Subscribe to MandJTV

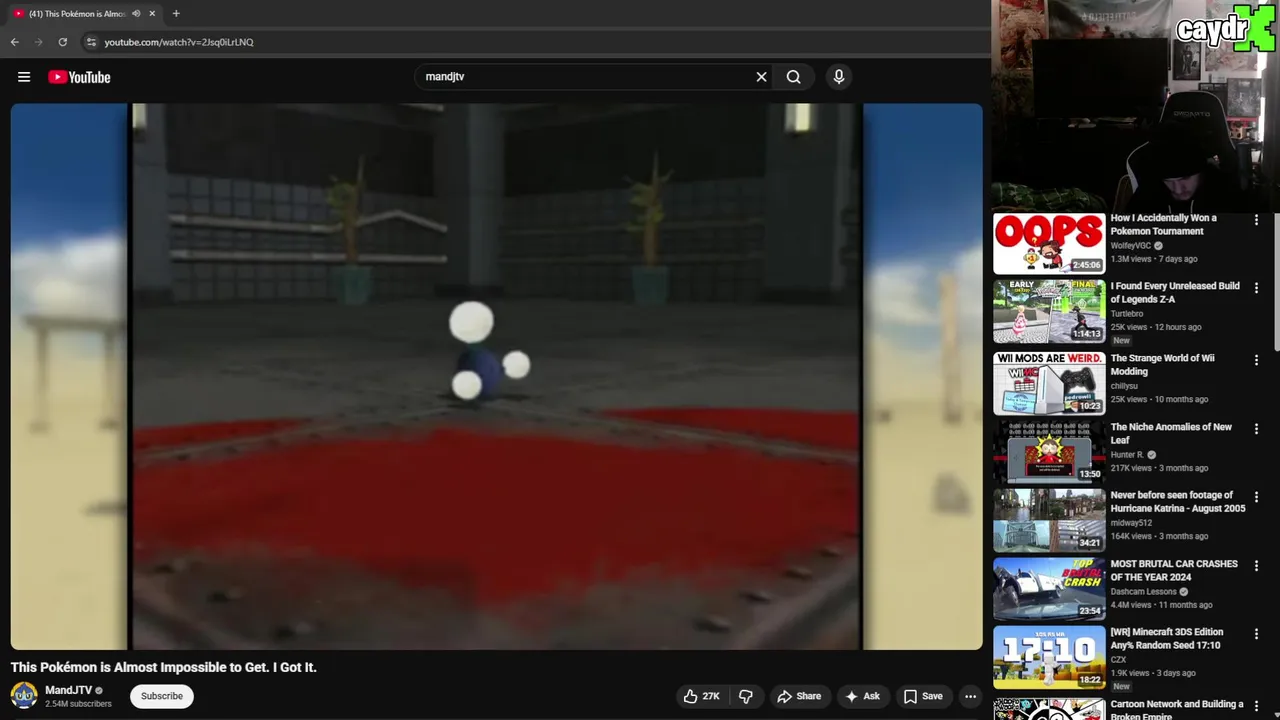(x=161, y=696)
